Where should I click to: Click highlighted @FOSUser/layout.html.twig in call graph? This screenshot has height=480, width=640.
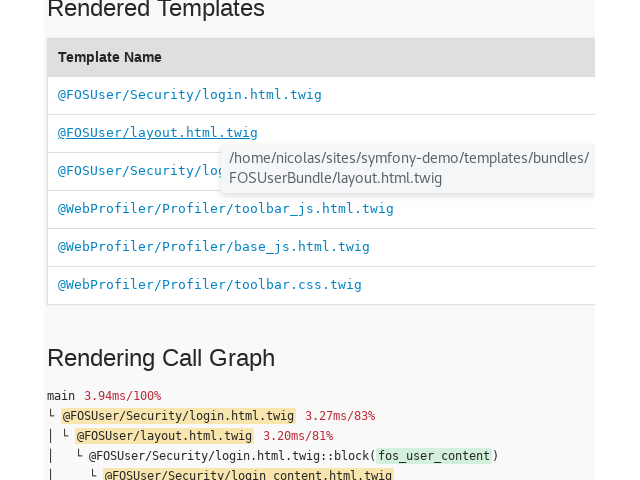click(164, 436)
